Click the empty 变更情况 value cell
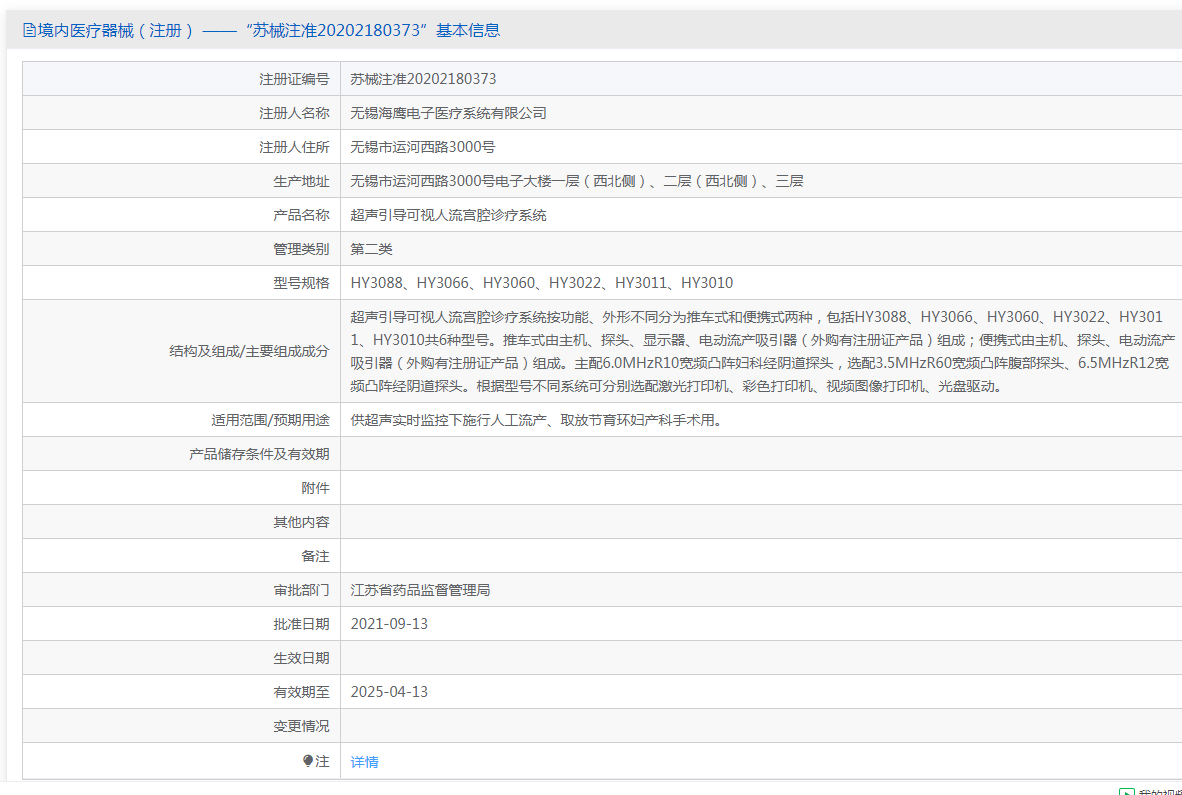Viewport: 1182px width, 795px height. 760,726
